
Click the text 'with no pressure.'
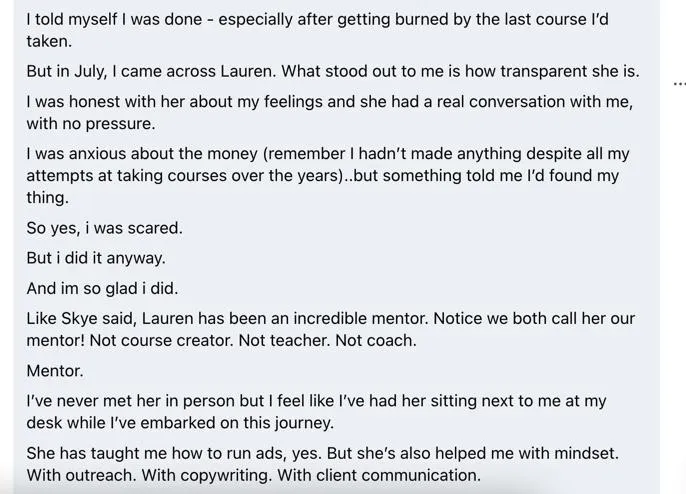click(91, 123)
